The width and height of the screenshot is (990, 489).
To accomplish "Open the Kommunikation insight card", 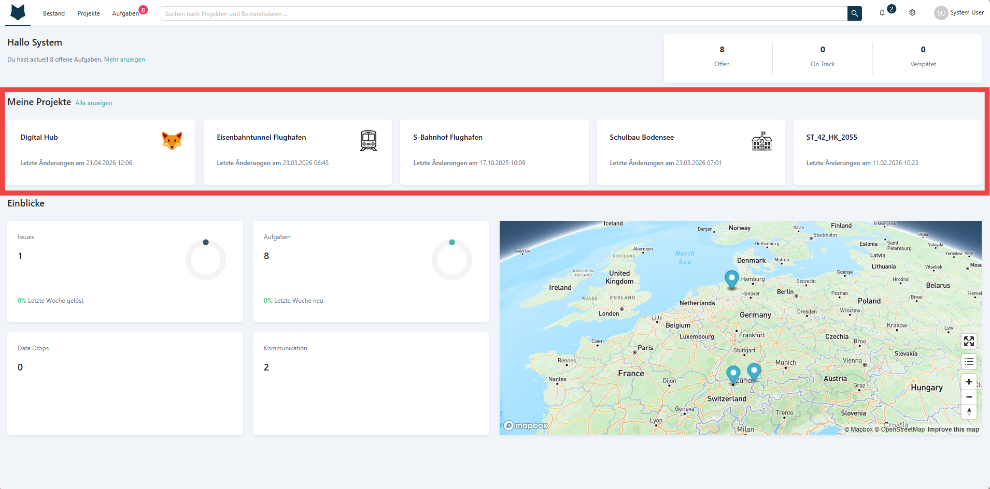I will point(371,383).
